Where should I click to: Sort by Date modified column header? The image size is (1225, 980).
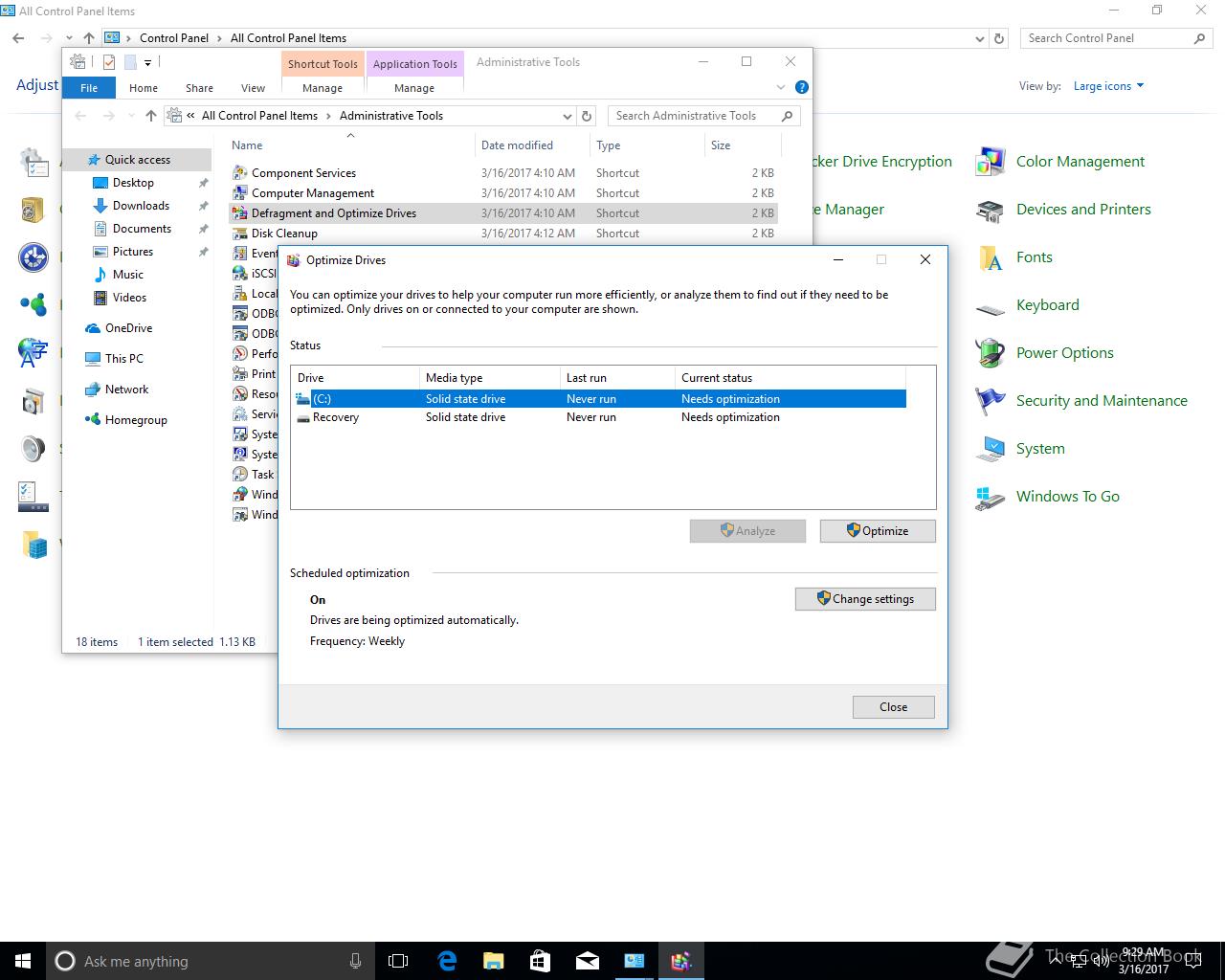click(532, 145)
